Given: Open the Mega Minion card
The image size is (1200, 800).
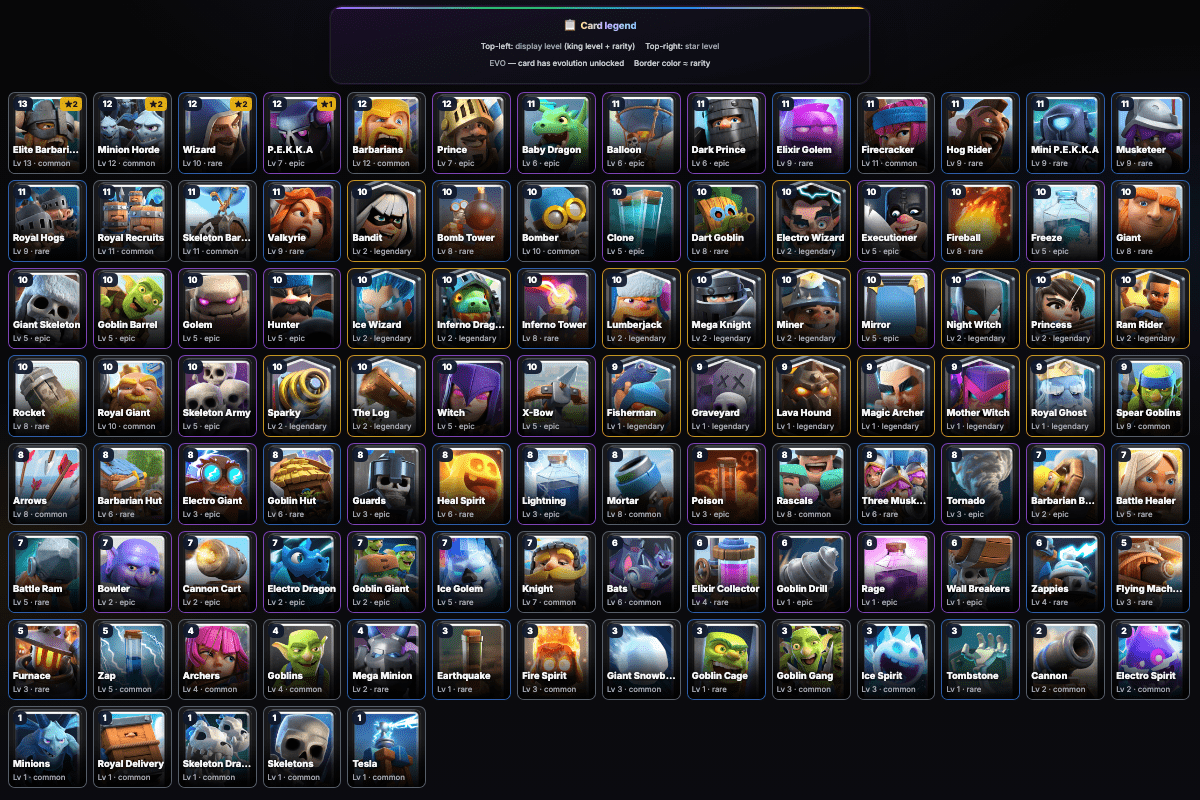Looking at the screenshot, I should pyautogui.click(x=386, y=659).
